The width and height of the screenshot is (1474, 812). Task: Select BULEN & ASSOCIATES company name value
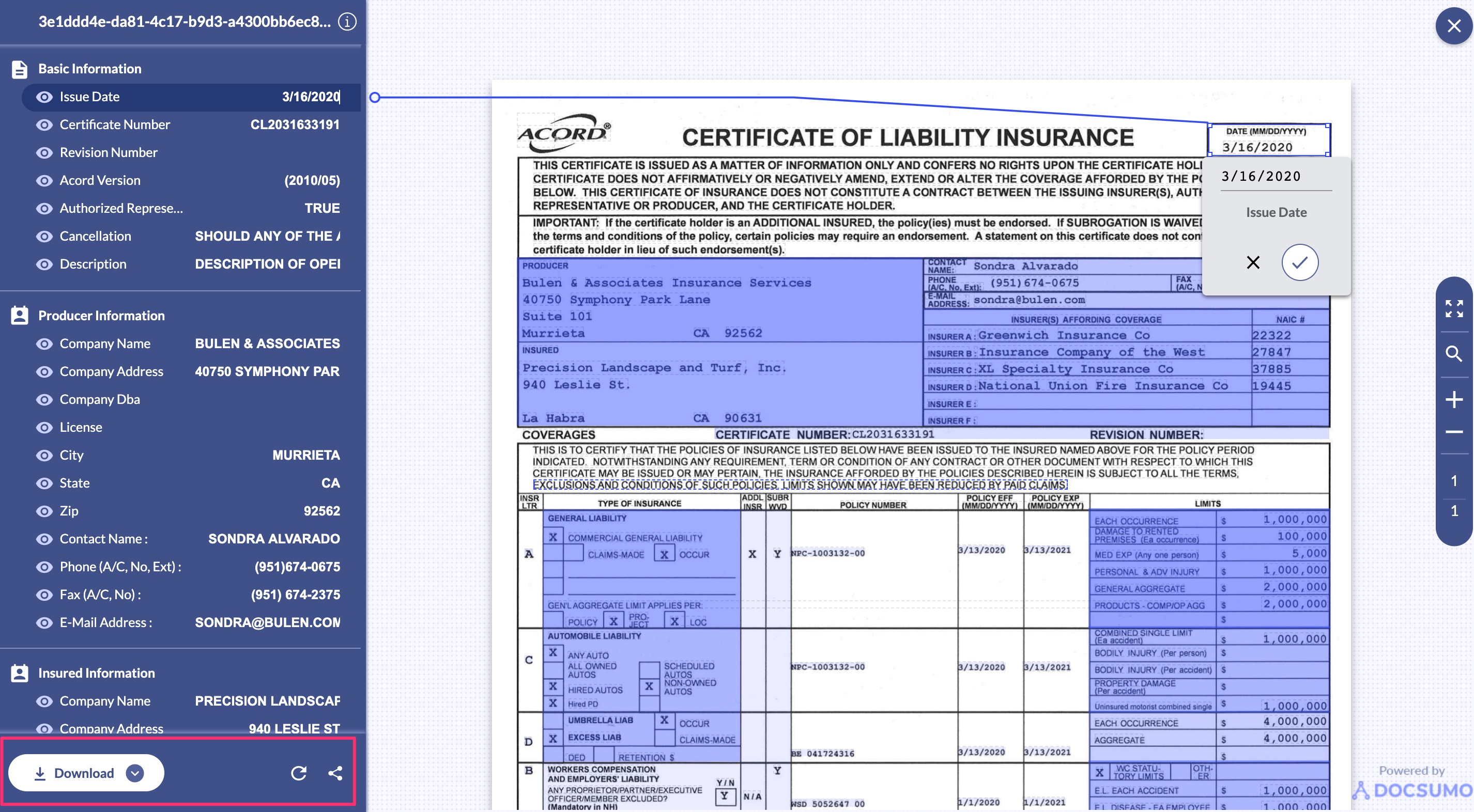click(267, 343)
